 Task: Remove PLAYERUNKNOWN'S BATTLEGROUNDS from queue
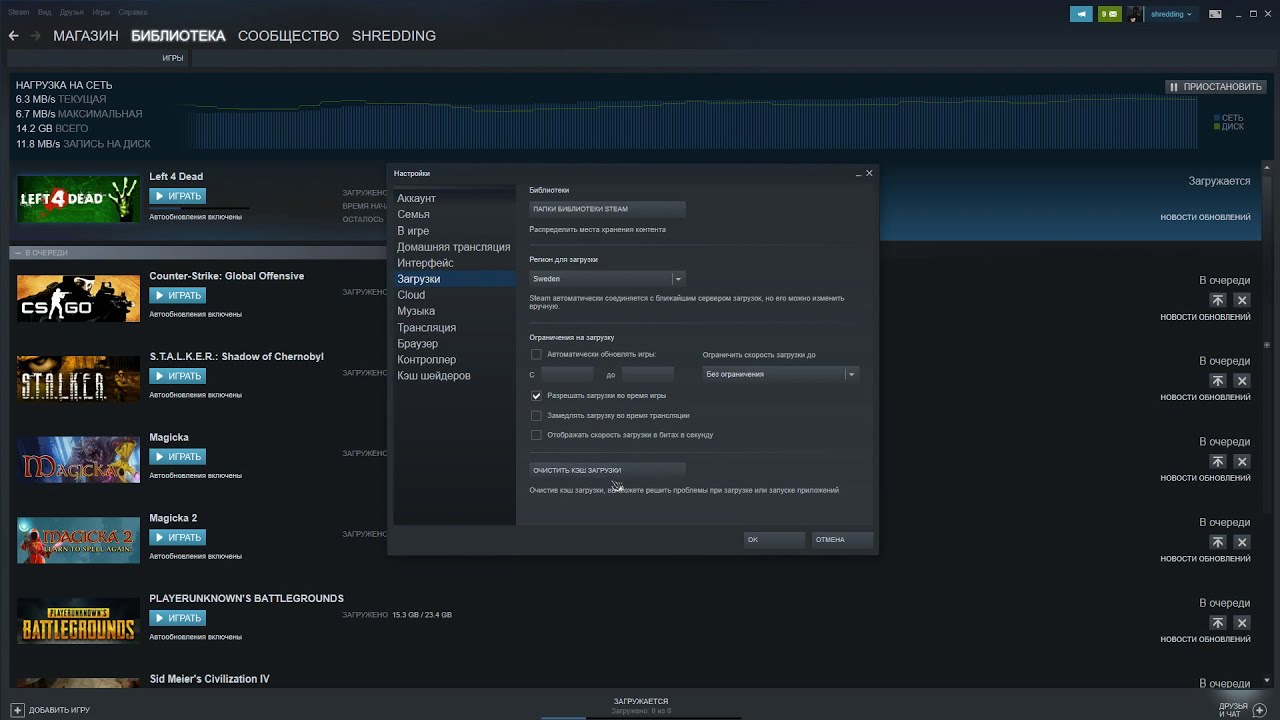(1242, 623)
